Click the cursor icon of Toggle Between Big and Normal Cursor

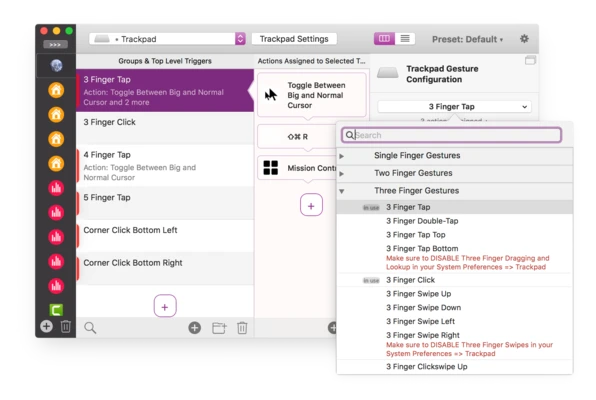(271, 95)
